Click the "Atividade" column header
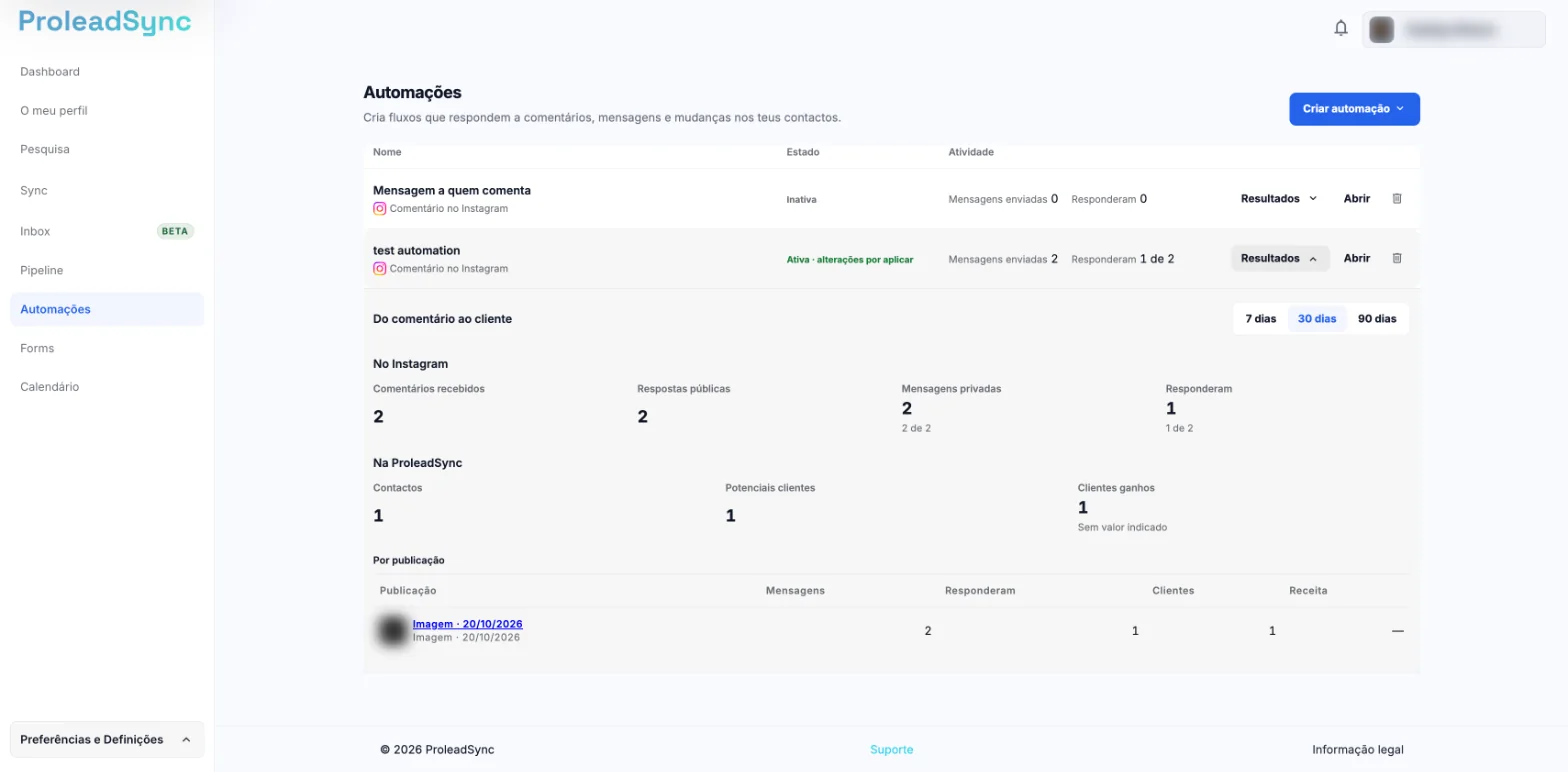This screenshot has height=772, width=1568. (x=971, y=152)
